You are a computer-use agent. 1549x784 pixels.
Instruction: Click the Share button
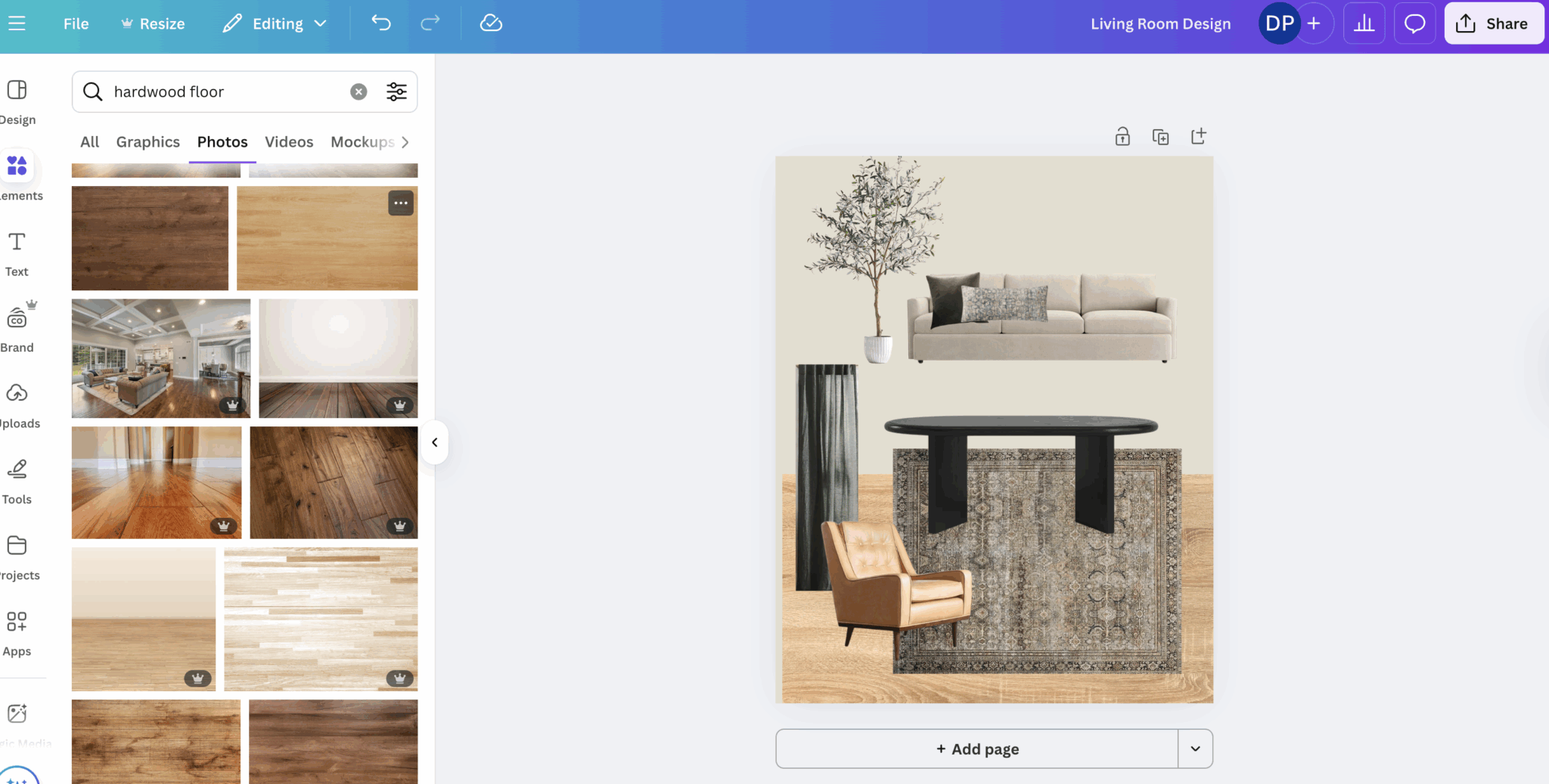click(x=1494, y=23)
